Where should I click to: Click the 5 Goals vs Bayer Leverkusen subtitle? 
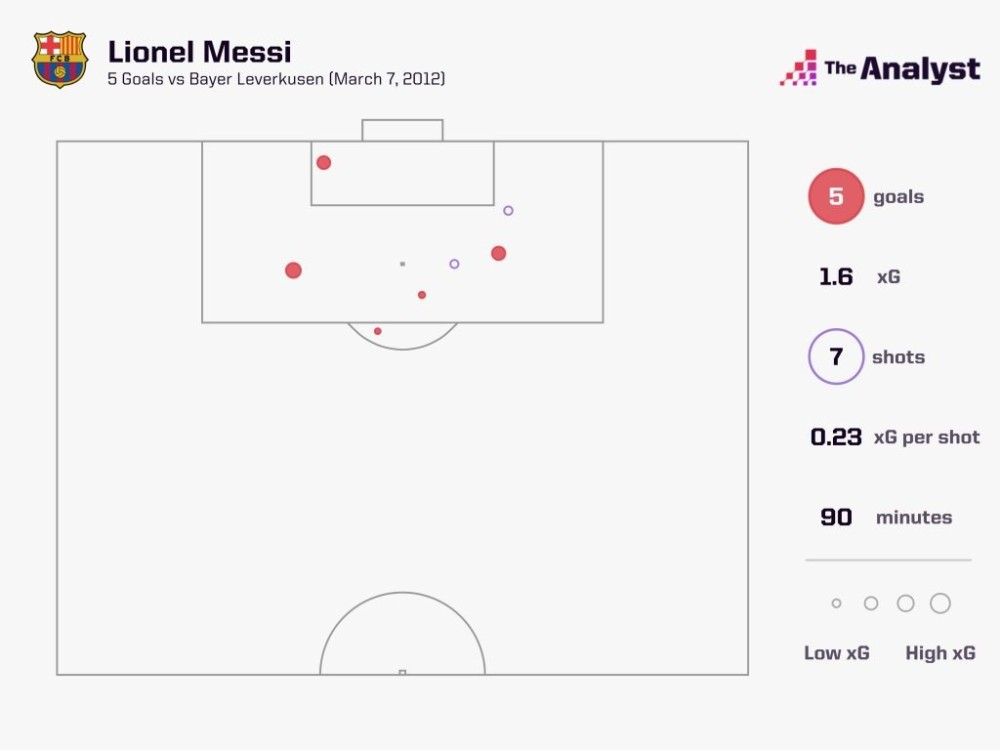coord(276,79)
